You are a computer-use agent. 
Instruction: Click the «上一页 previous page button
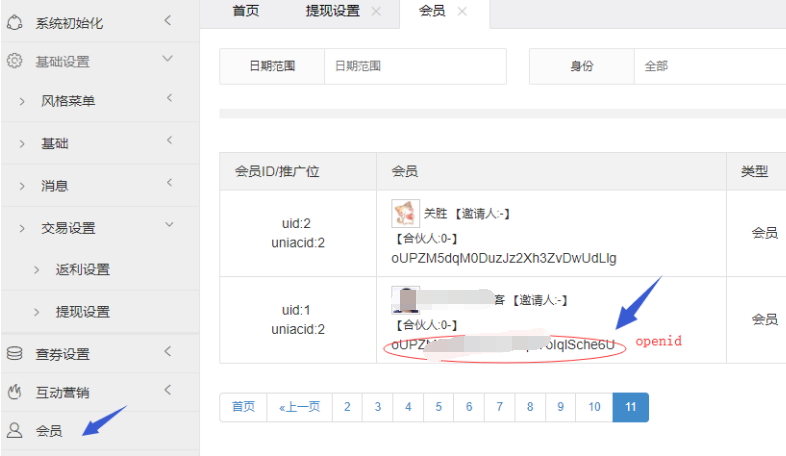point(299,407)
